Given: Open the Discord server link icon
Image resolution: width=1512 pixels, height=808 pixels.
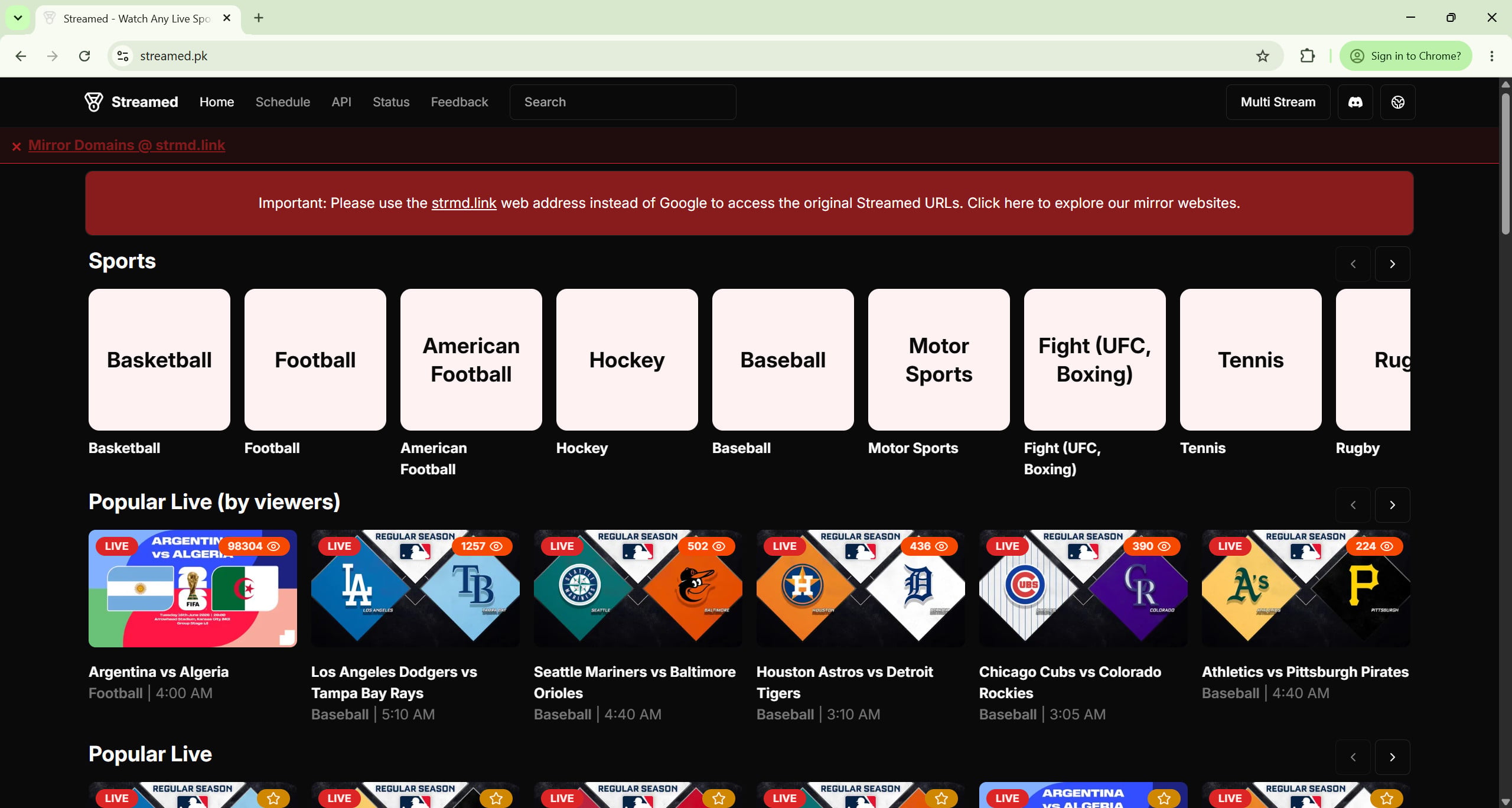Looking at the screenshot, I should pos(1355,102).
